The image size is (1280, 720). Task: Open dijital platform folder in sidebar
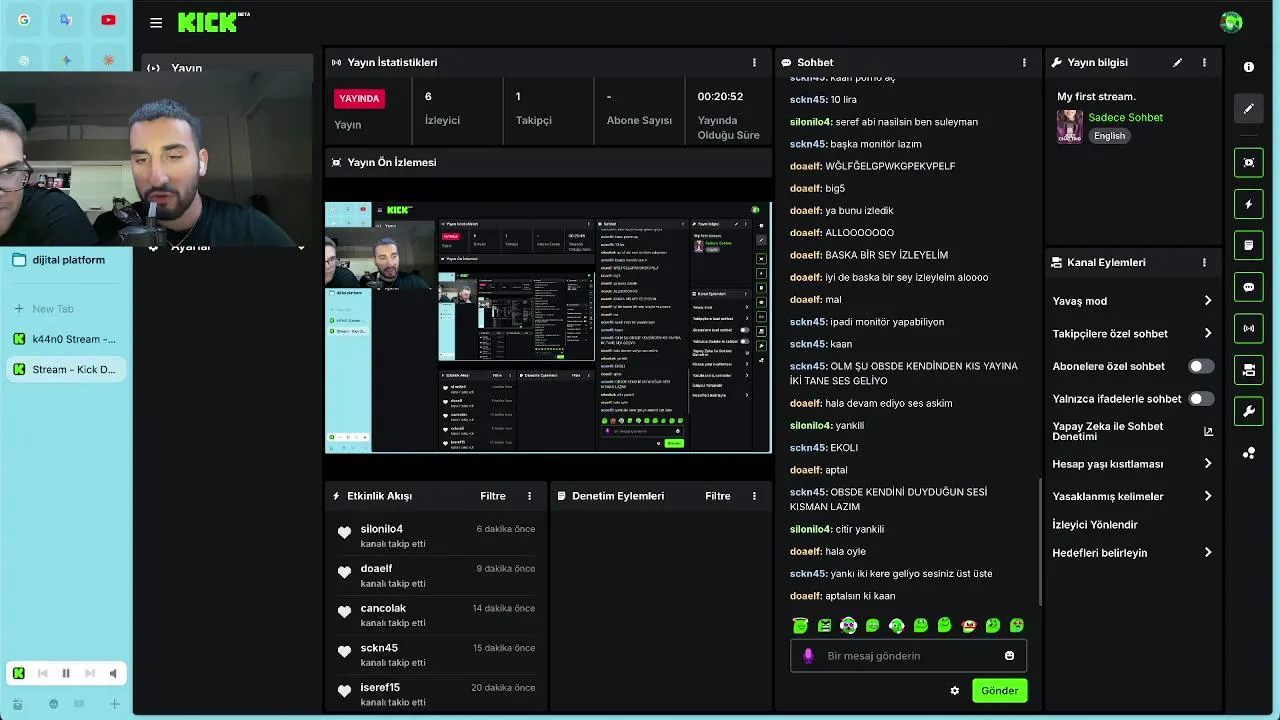(66, 260)
